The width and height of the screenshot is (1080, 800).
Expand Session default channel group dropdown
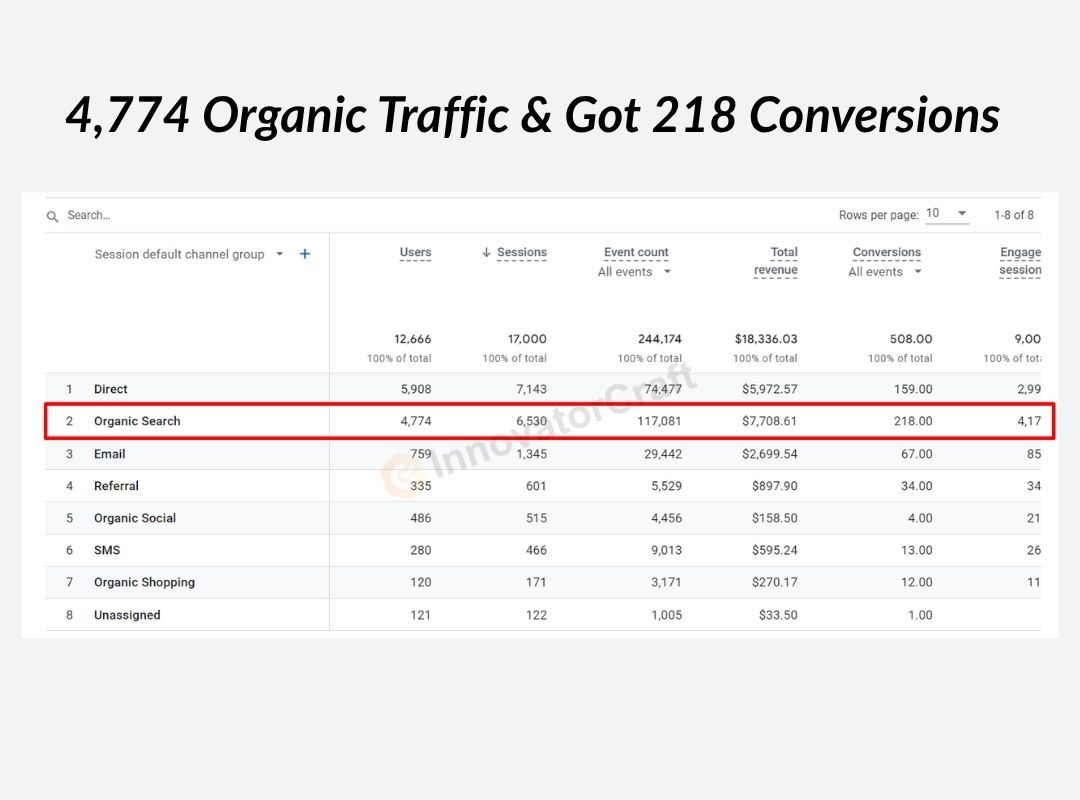tap(280, 254)
